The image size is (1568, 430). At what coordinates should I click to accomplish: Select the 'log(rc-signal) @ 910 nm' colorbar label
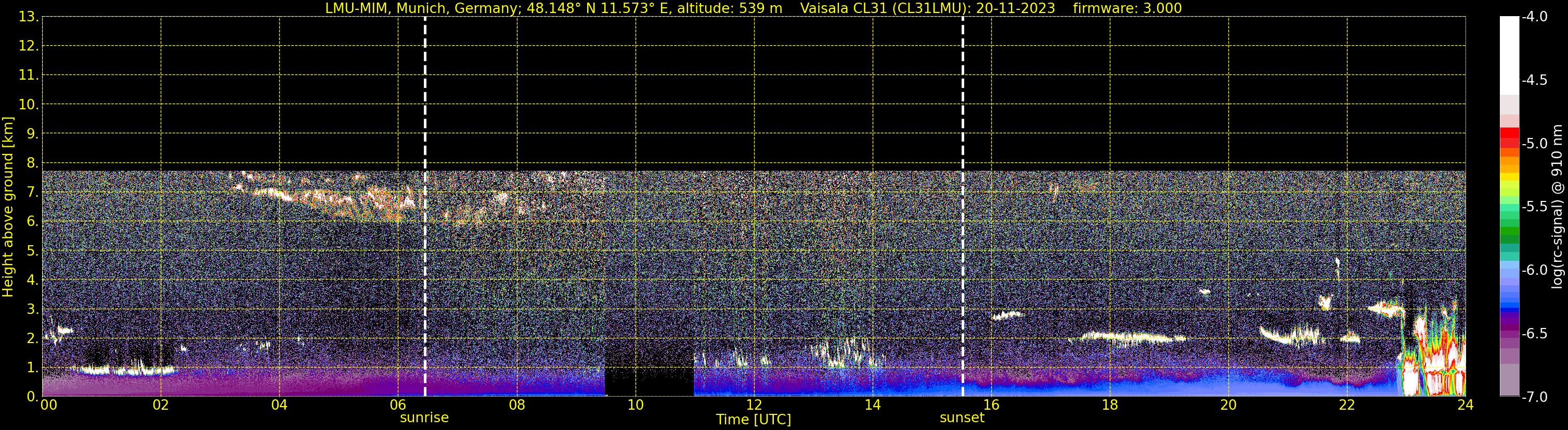pyautogui.click(x=1558, y=207)
